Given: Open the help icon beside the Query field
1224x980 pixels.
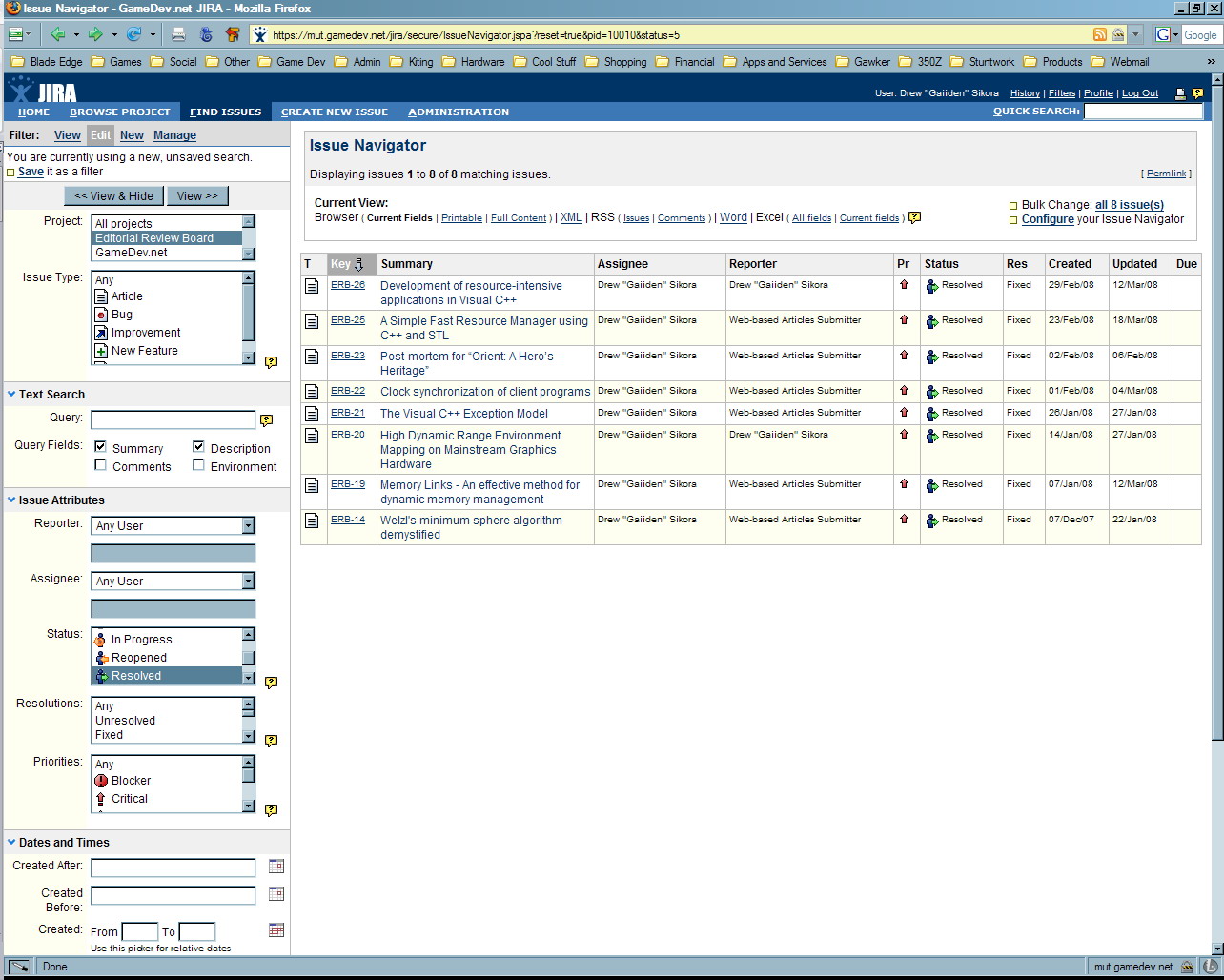Looking at the screenshot, I should coord(266,420).
